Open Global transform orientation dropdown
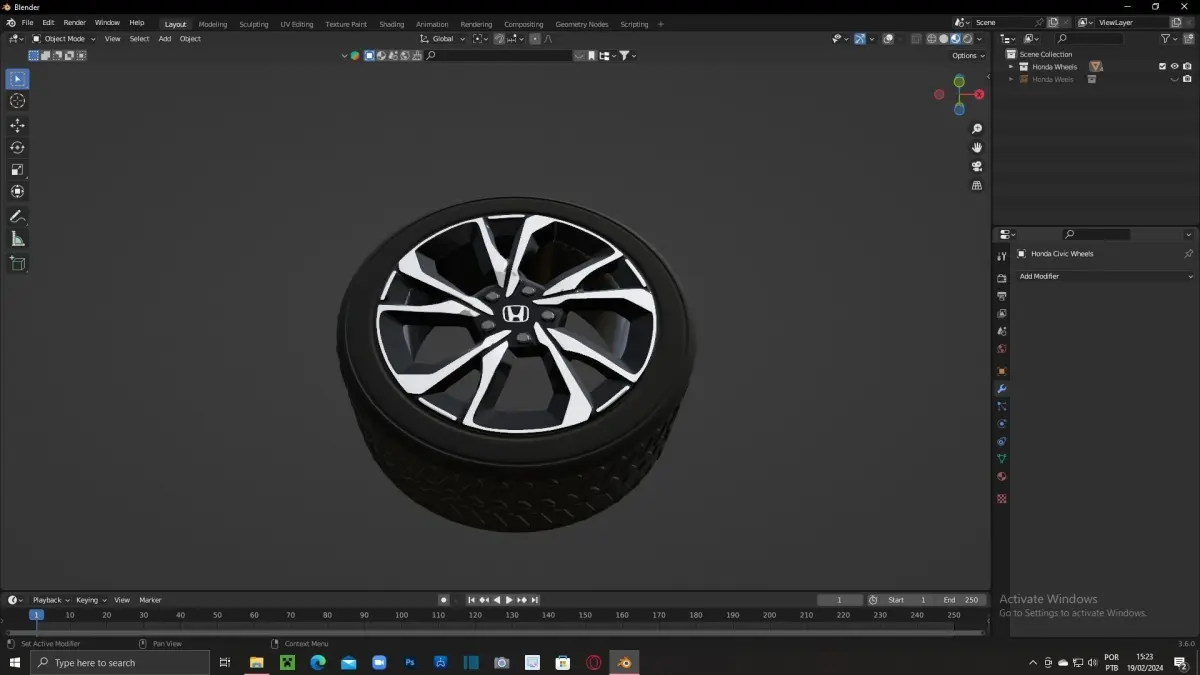This screenshot has height=675, width=1200. 441,39
